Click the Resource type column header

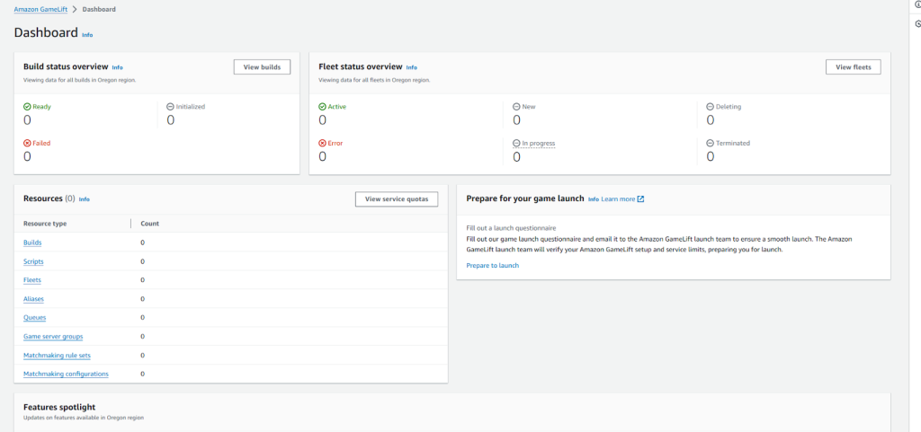[x=45, y=223]
